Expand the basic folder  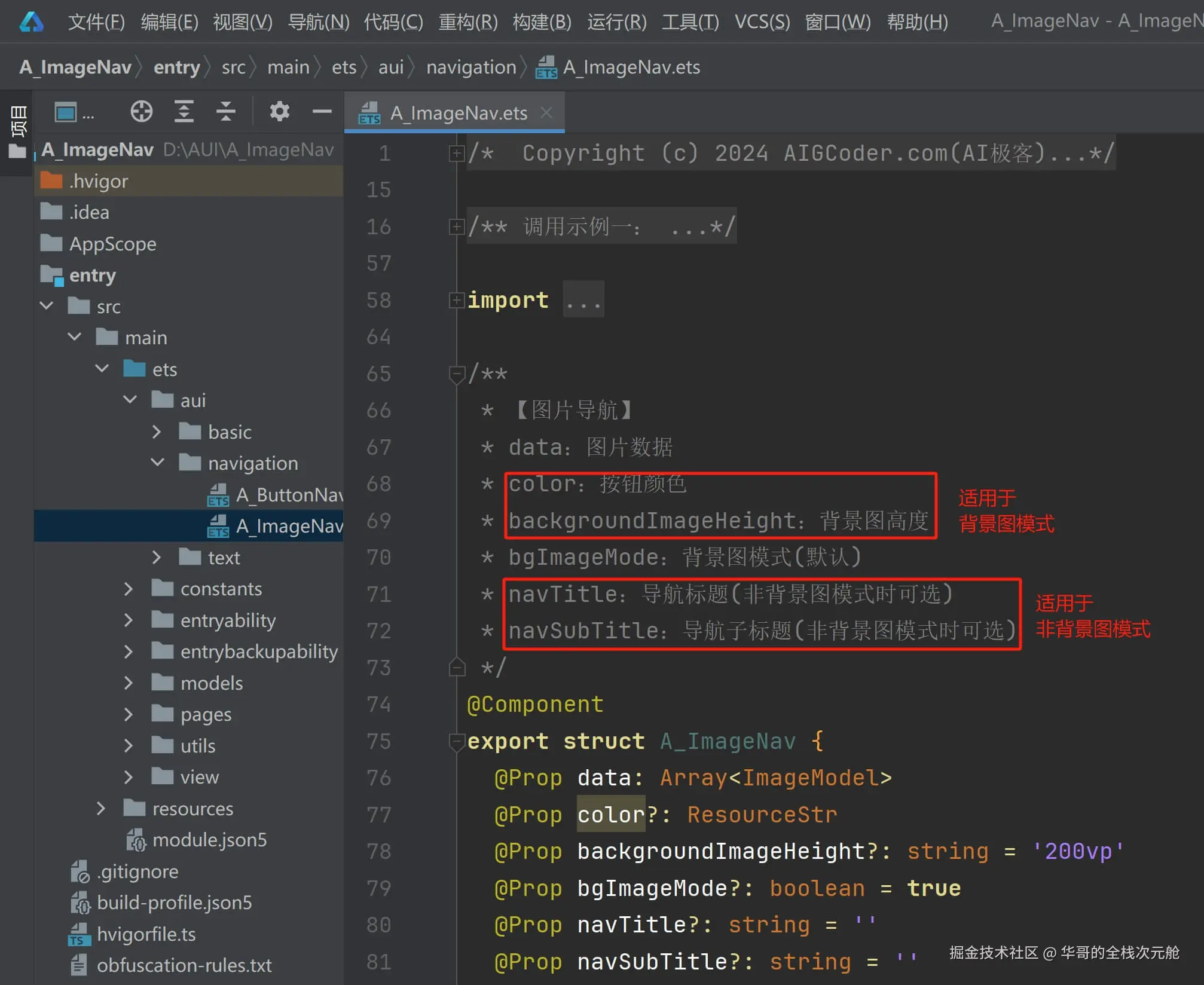pos(157,432)
